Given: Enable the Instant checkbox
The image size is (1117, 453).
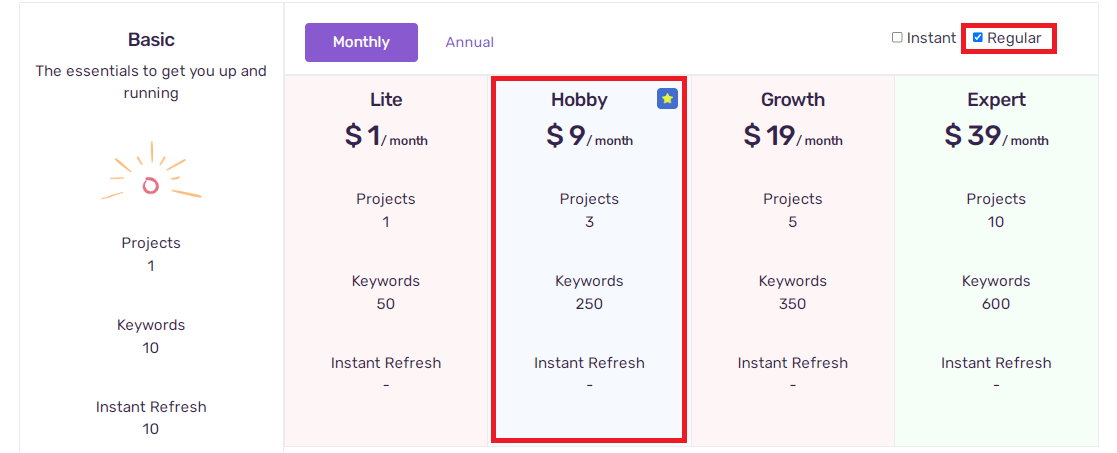Looking at the screenshot, I should click(898, 38).
